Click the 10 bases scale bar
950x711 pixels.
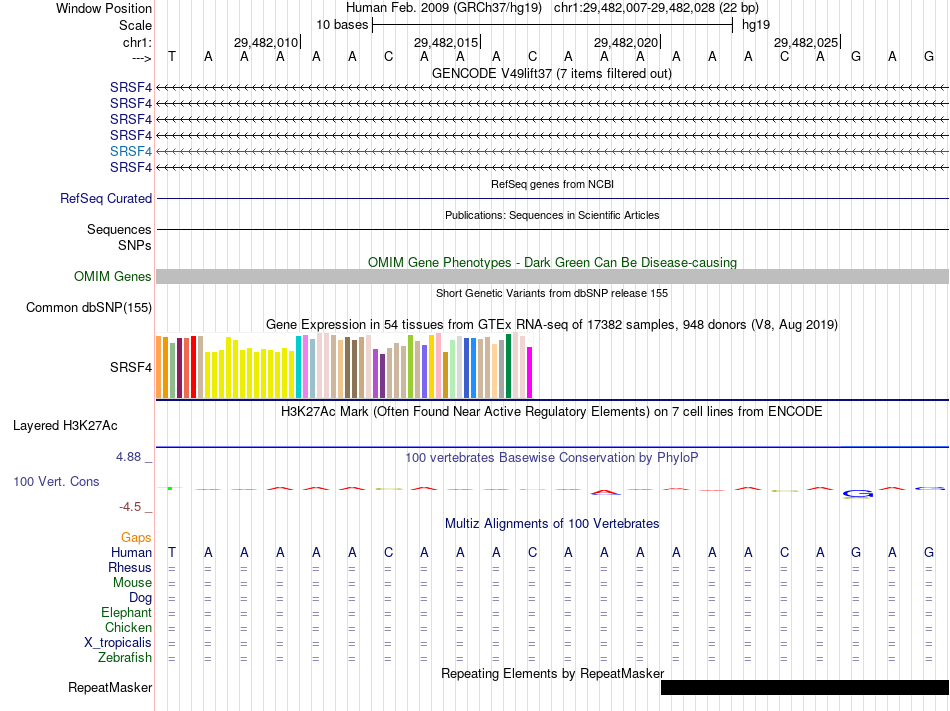point(552,23)
